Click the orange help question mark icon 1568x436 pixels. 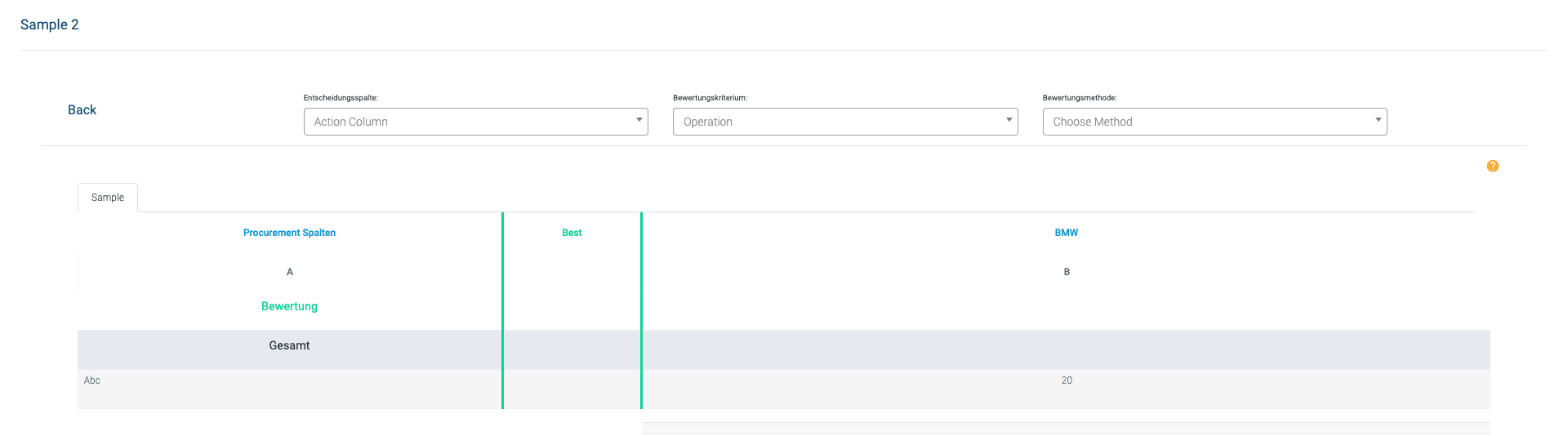pos(1492,166)
